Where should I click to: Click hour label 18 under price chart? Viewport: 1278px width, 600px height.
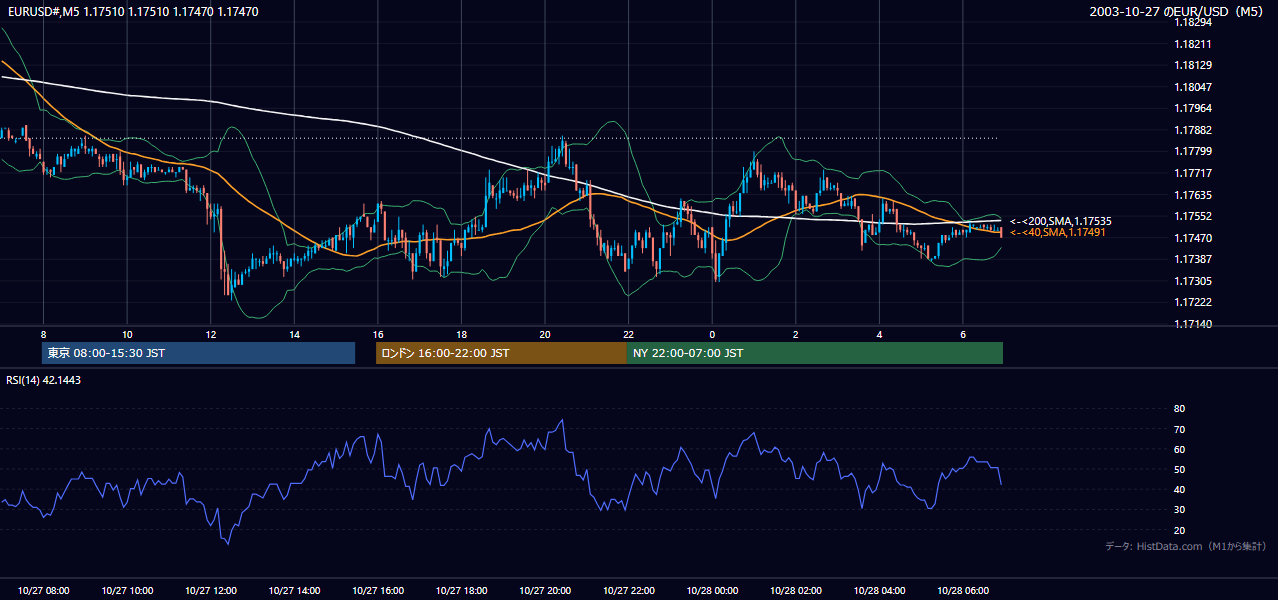click(461, 334)
